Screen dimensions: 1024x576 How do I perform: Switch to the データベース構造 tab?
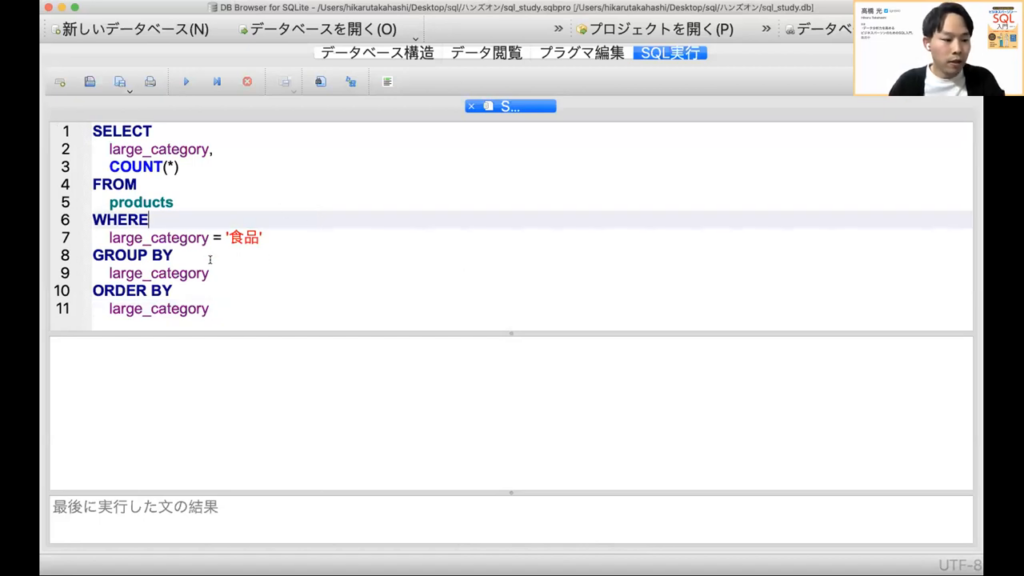pos(377,53)
